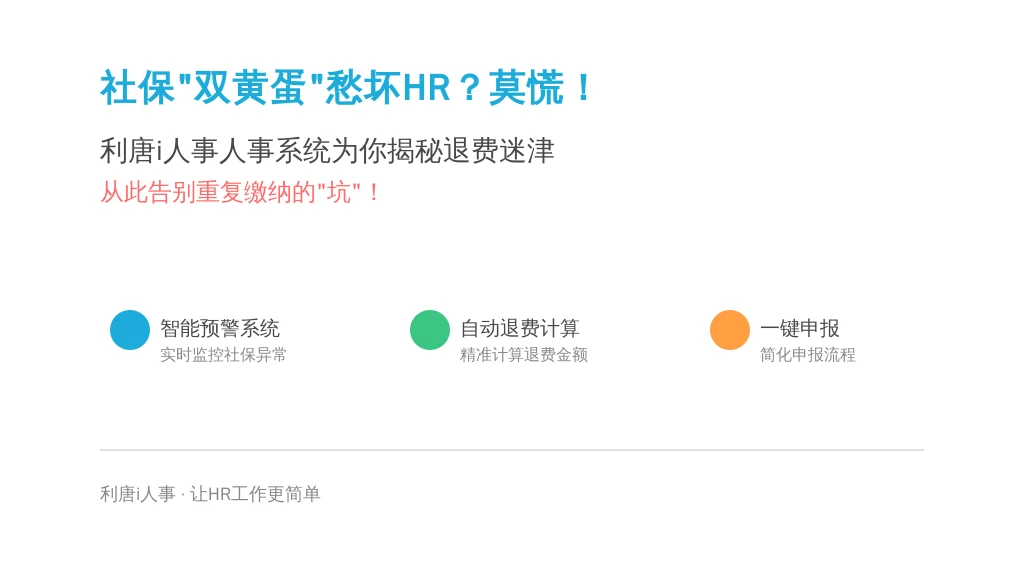1024x576 pixels.
Task: Click the footer text 利唐i人事
Action: tap(138, 494)
